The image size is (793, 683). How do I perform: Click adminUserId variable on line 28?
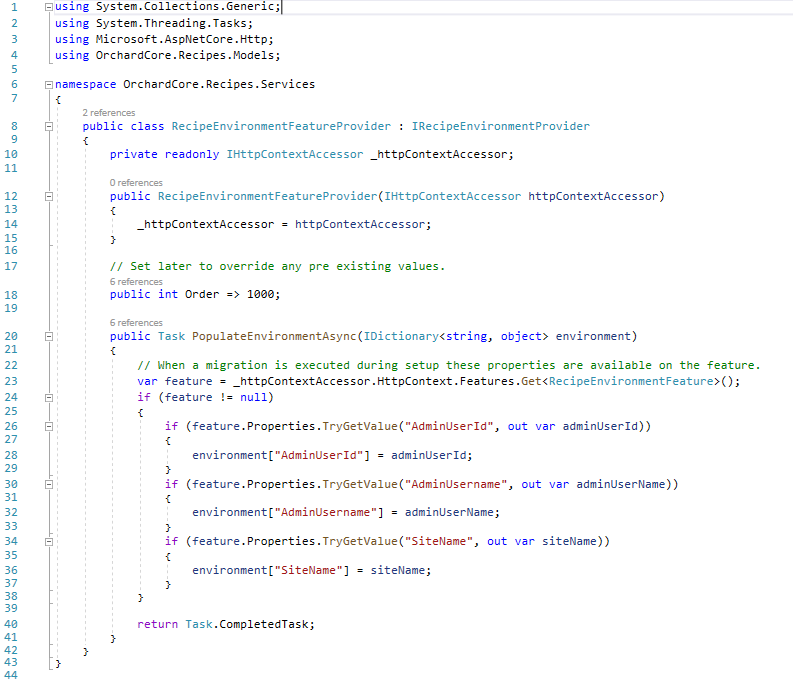click(428, 455)
